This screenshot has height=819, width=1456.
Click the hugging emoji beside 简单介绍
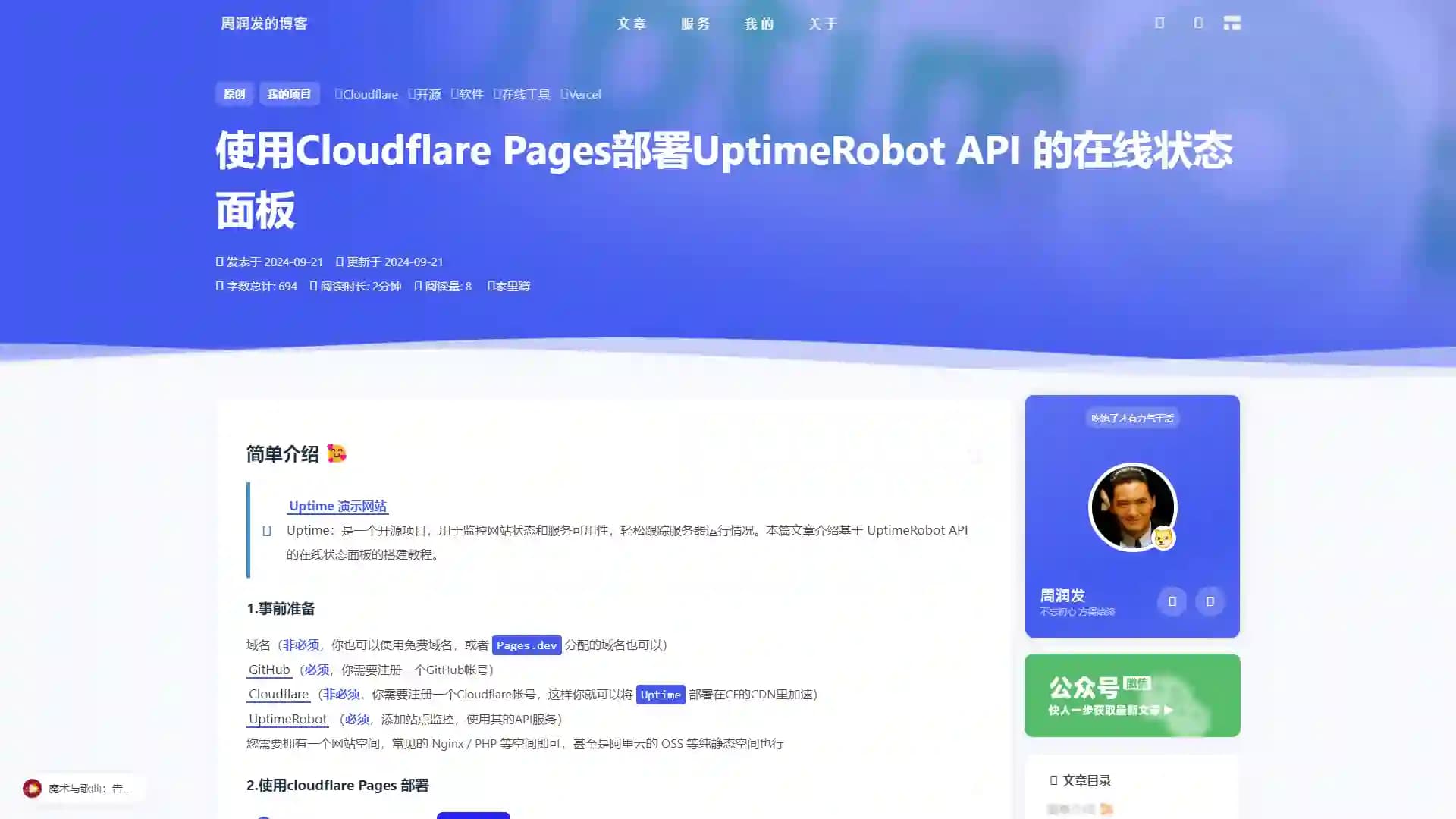(x=336, y=453)
